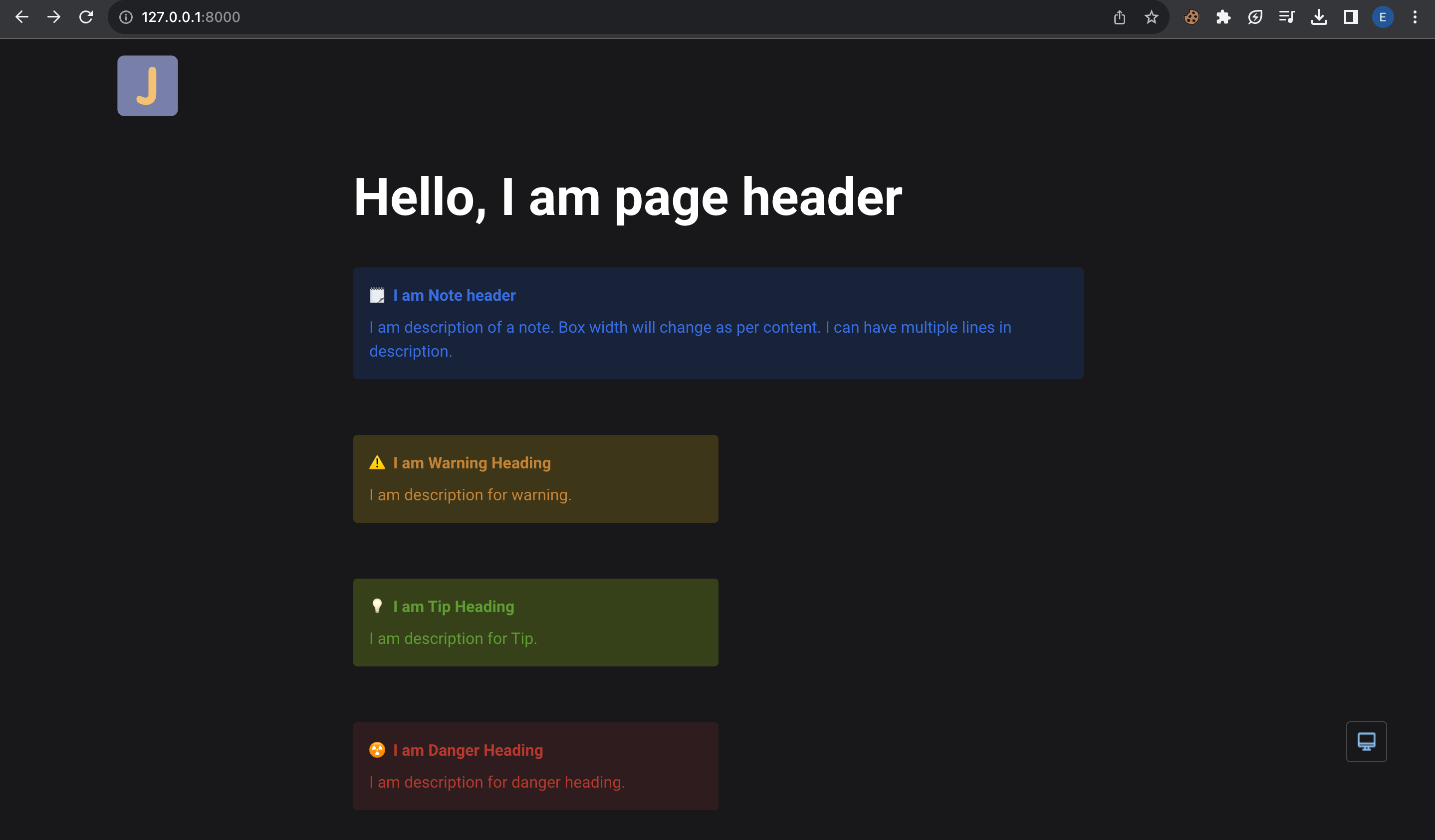
Task: Toggle the browser side panel
Action: [x=1351, y=17]
